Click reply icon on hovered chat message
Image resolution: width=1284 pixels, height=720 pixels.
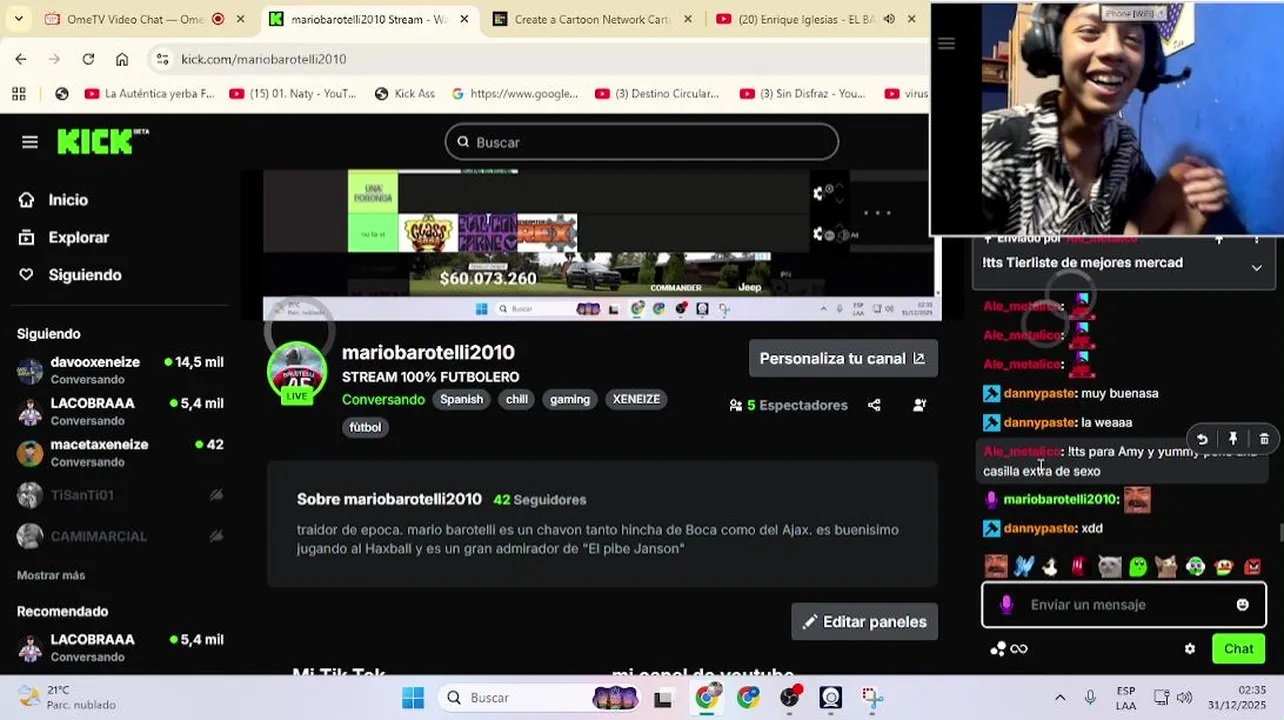(x=1202, y=439)
